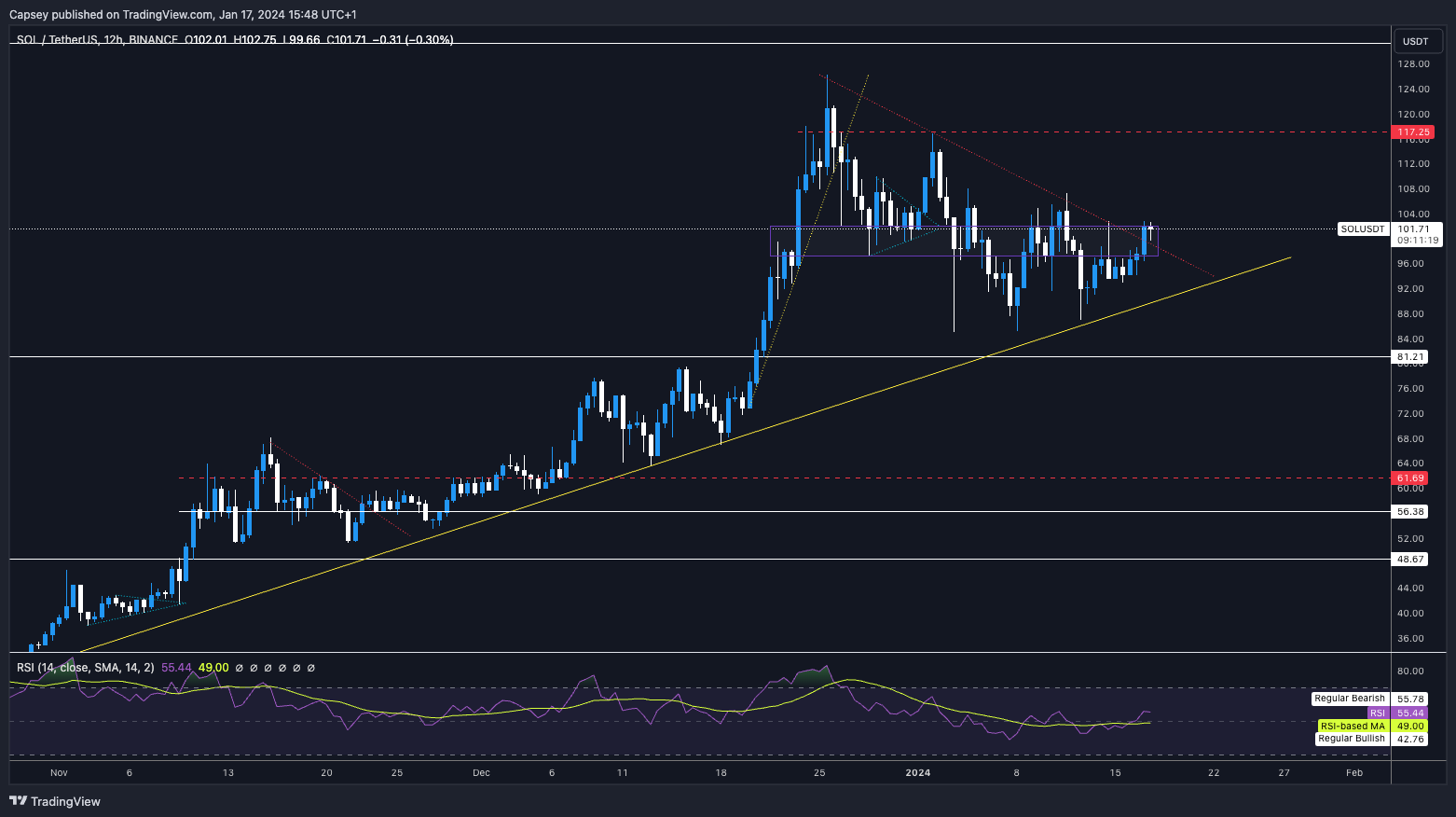The image size is (1456, 817).
Task: Click the red 61.69 price level label
Action: (x=1410, y=478)
